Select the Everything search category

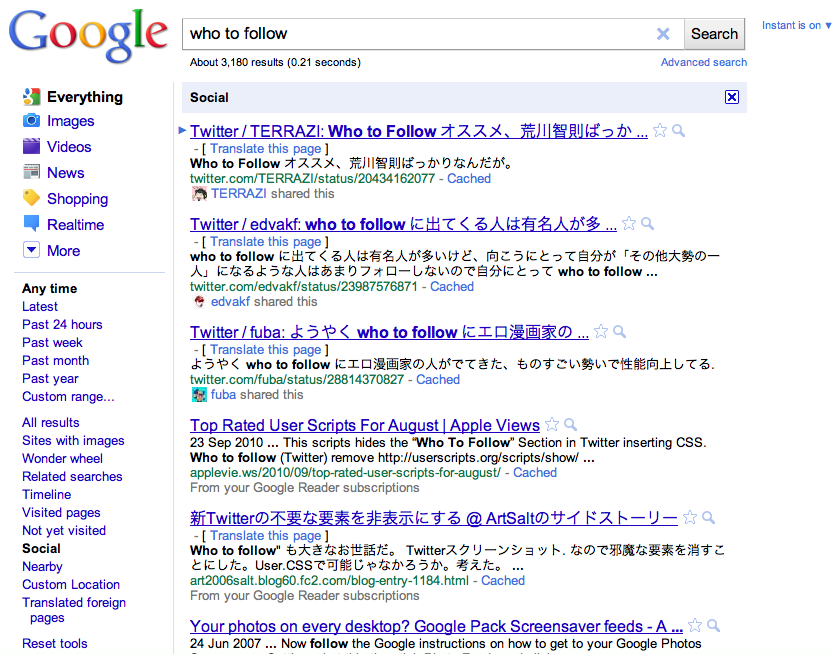85,97
